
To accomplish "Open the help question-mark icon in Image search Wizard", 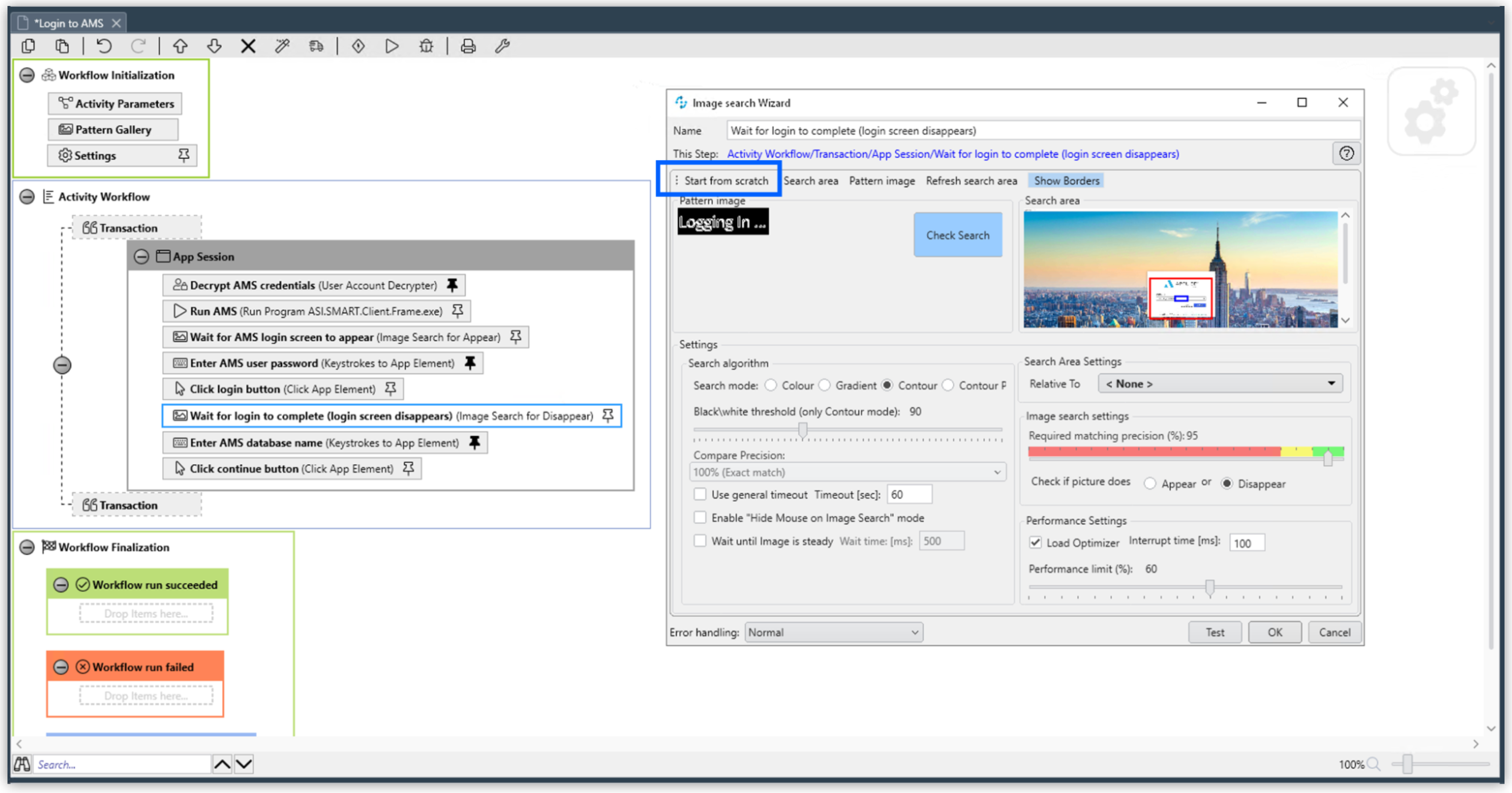I will click(1346, 153).
